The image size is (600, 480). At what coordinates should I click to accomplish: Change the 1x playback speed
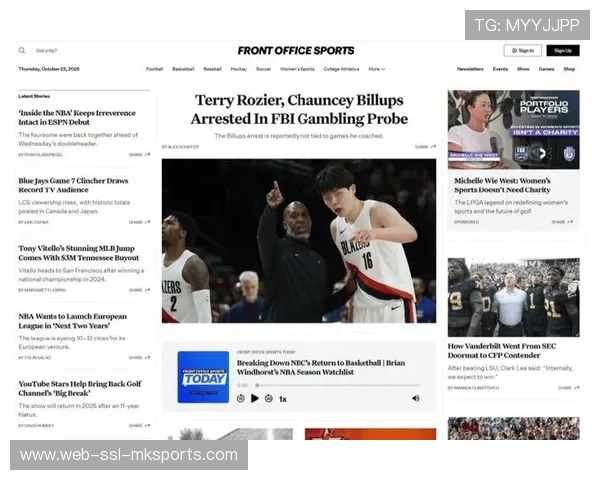(x=283, y=398)
